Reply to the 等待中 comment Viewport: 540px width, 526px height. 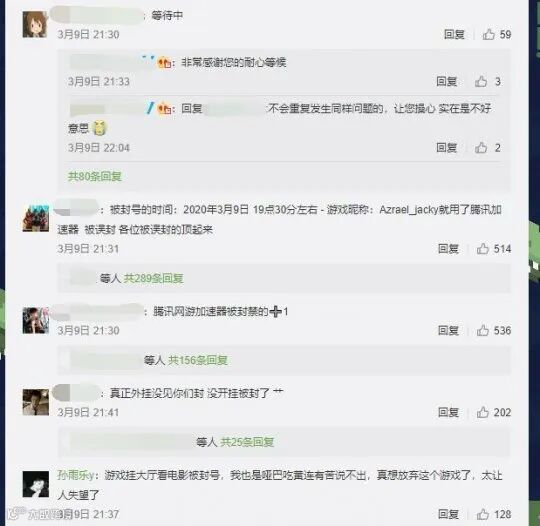454,34
